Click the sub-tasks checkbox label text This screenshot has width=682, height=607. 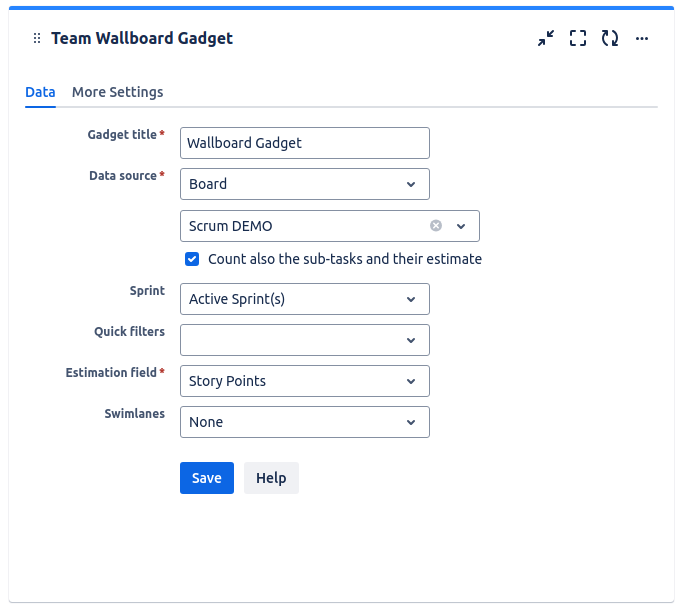pos(344,259)
